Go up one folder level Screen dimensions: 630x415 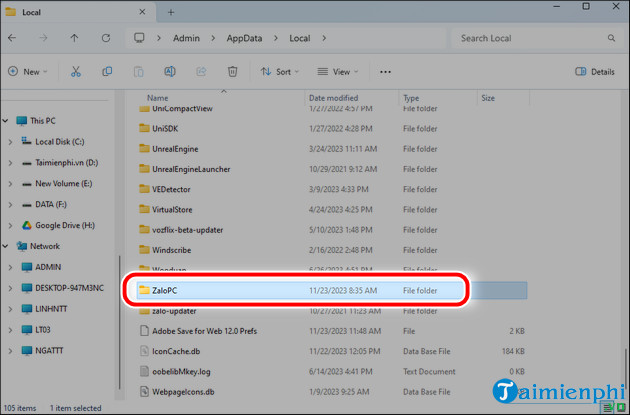click(x=75, y=38)
